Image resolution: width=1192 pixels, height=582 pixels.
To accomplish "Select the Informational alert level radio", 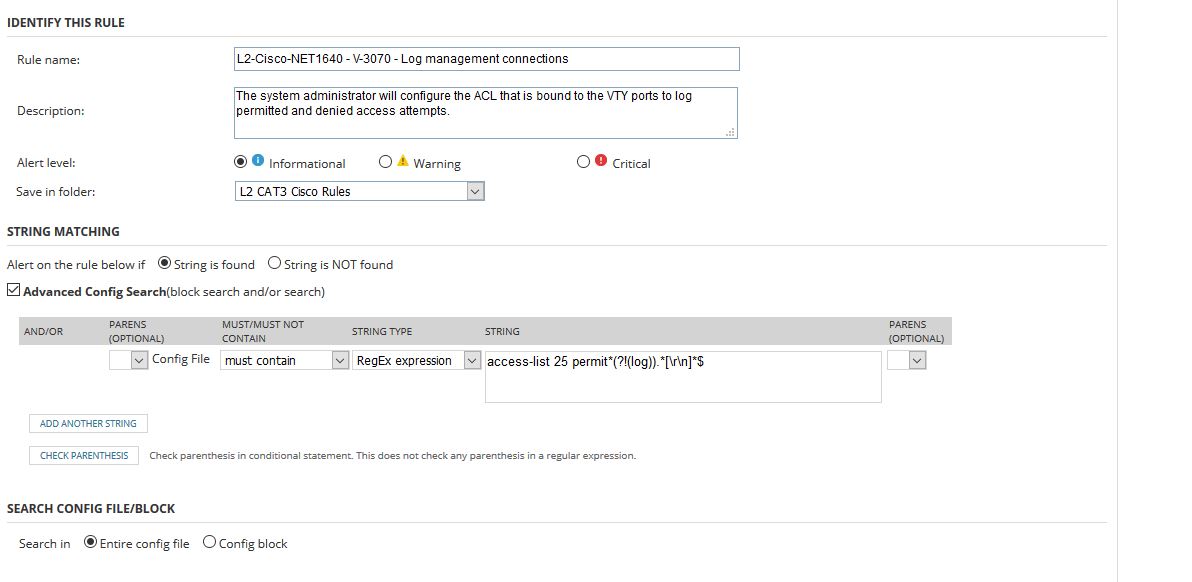I will [x=241, y=161].
